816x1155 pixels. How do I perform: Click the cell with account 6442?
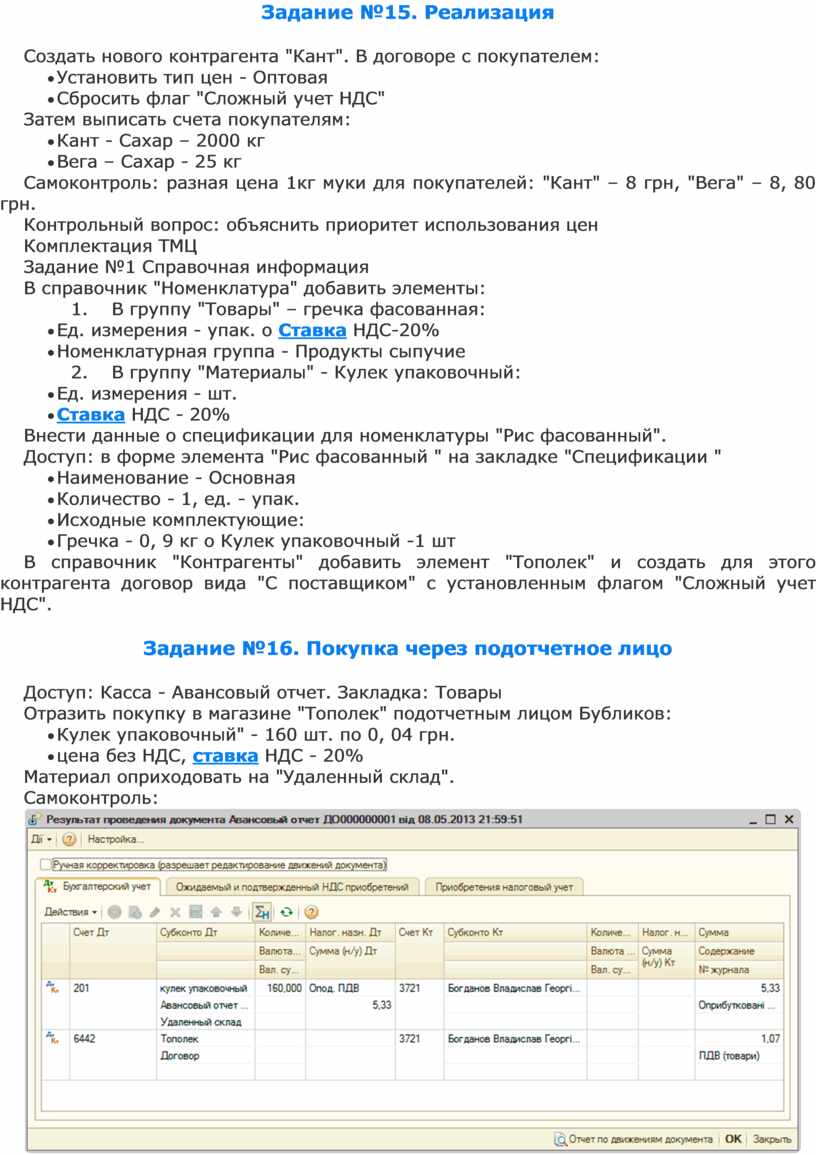[113, 1039]
